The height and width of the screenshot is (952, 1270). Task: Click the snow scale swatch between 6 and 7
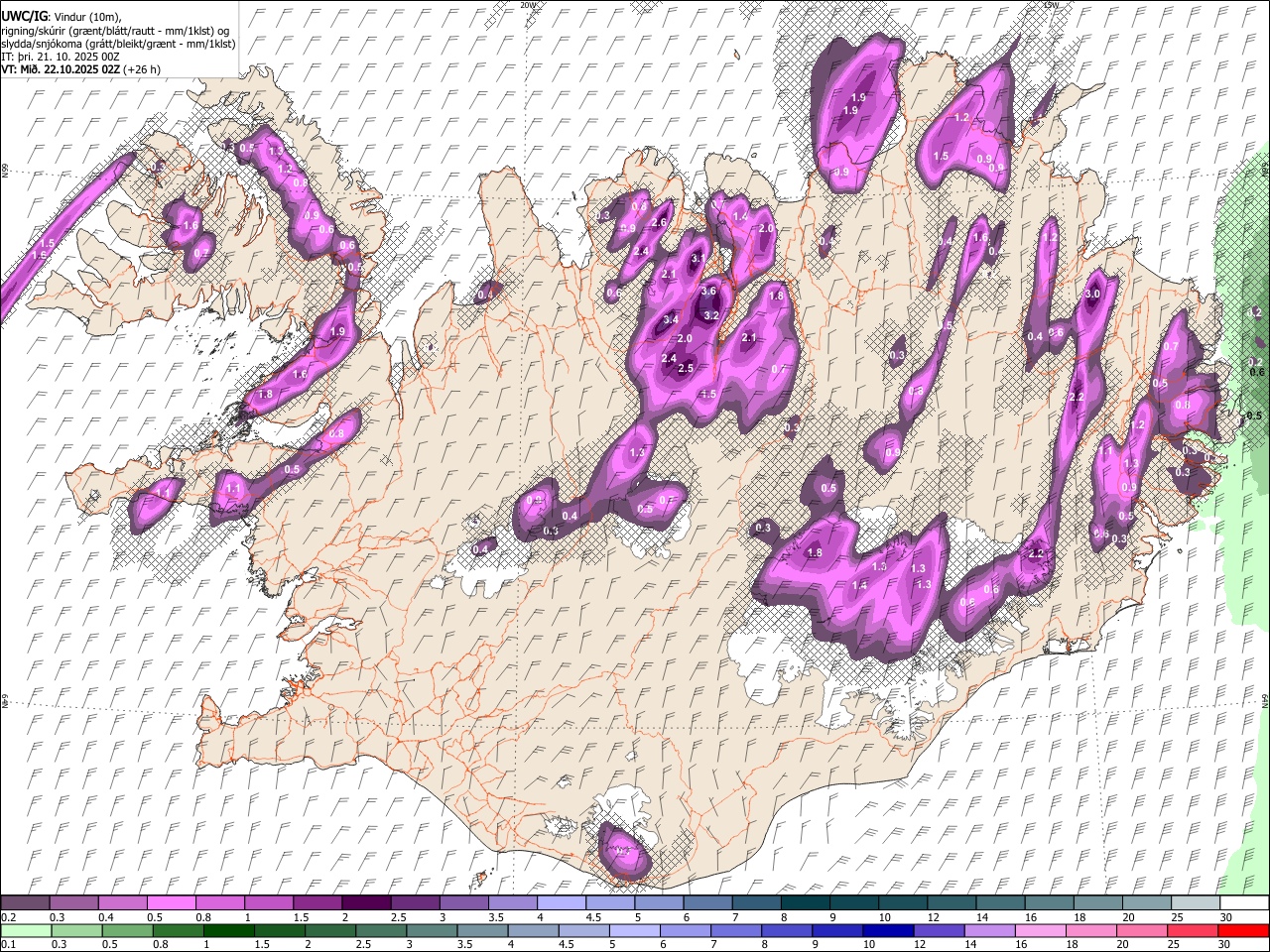(707, 903)
